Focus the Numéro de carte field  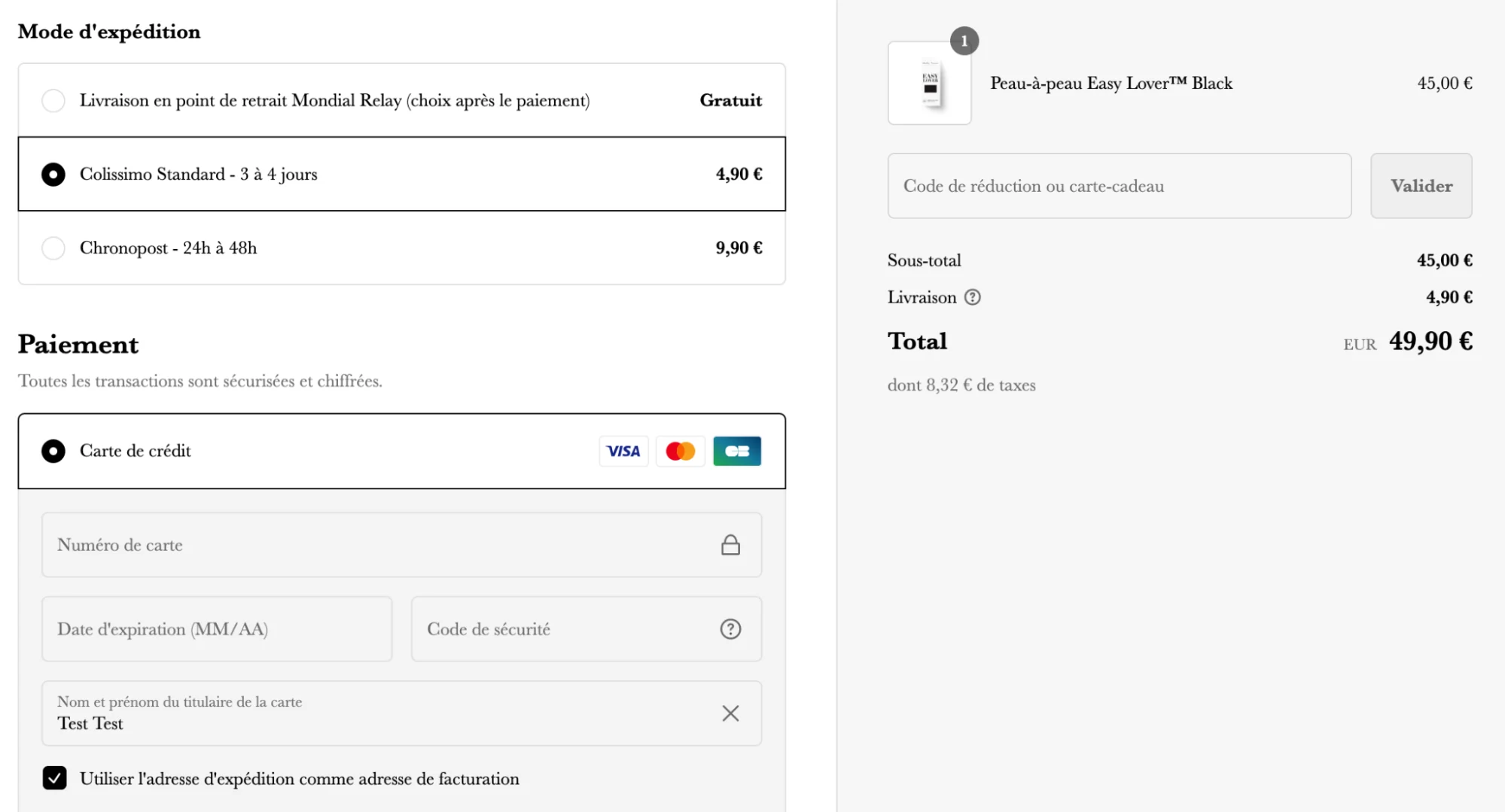(376, 545)
